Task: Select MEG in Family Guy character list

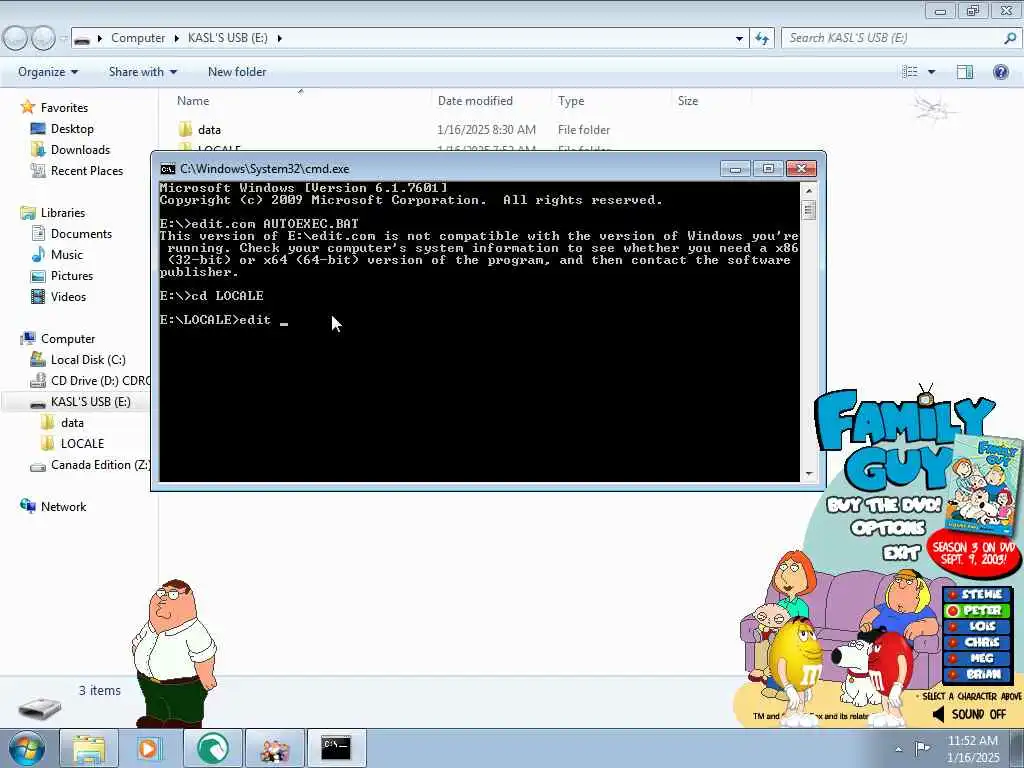Action: (x=977, y=658)
